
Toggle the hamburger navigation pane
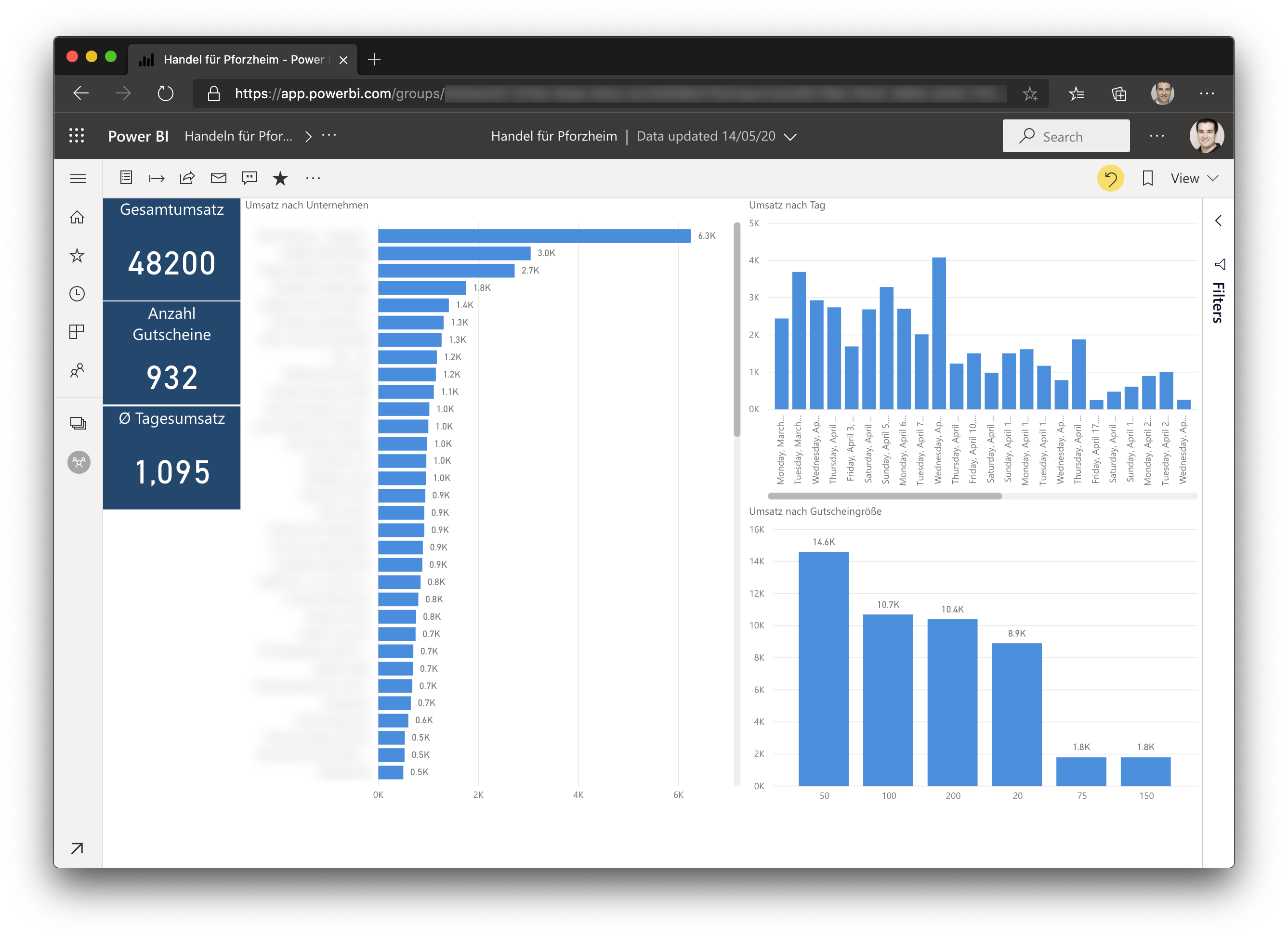point(78,179)
